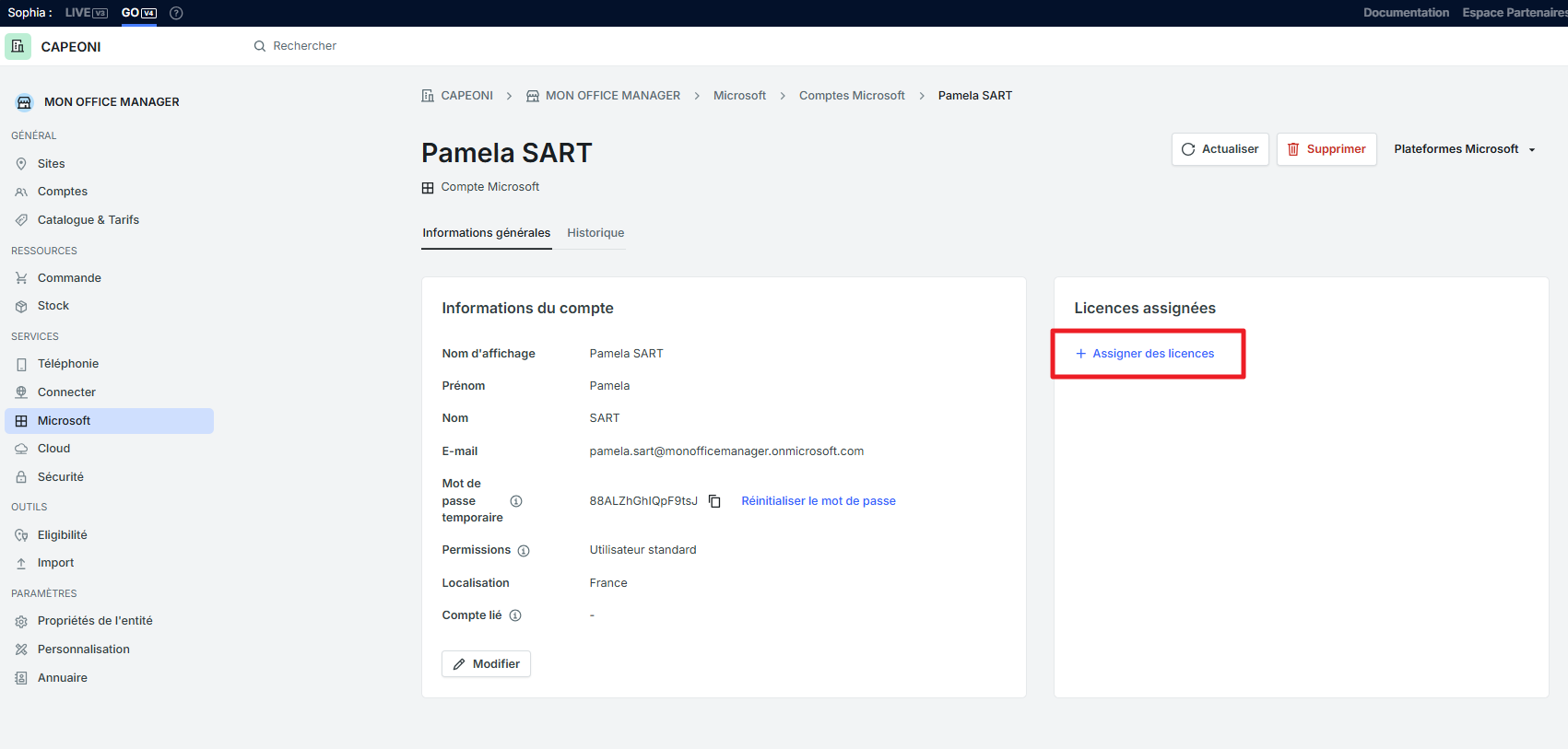
Task: Go to CAPEONI breadcrumb
Action: pyautogui.click(x=457, y=96)
